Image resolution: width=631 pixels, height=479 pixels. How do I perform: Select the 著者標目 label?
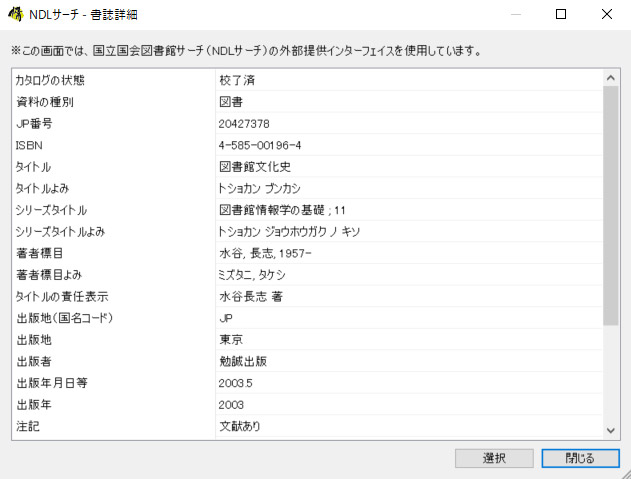(x=39, y=253)
